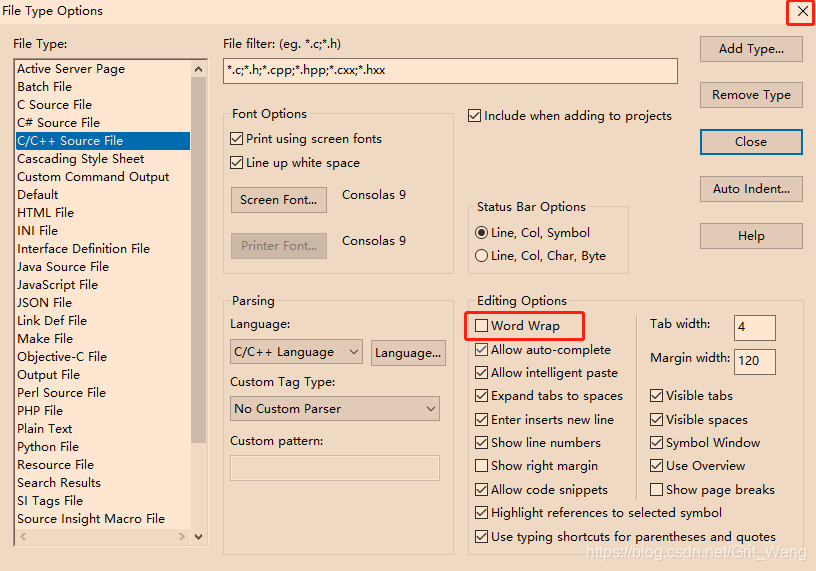Click the File filter input field
This screenshot has width=816, height=571.
click(450, 71)
